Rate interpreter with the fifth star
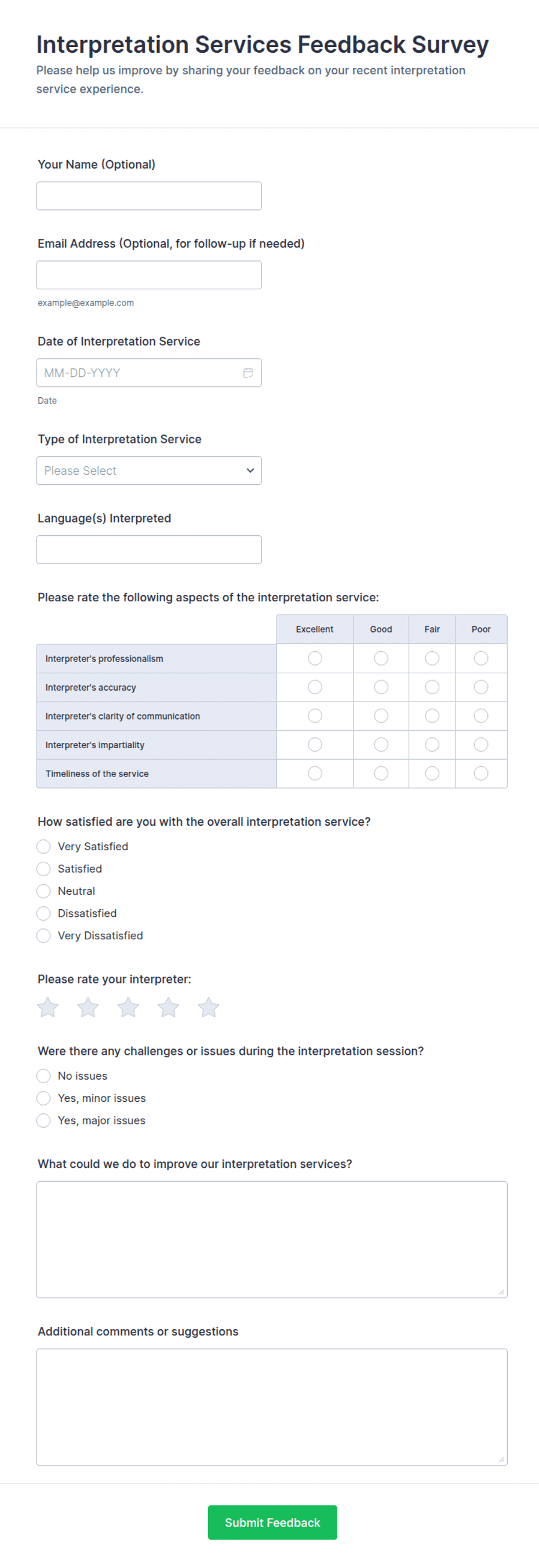The width and height of the screenshot is (539, 1568). pos(208,1007)
